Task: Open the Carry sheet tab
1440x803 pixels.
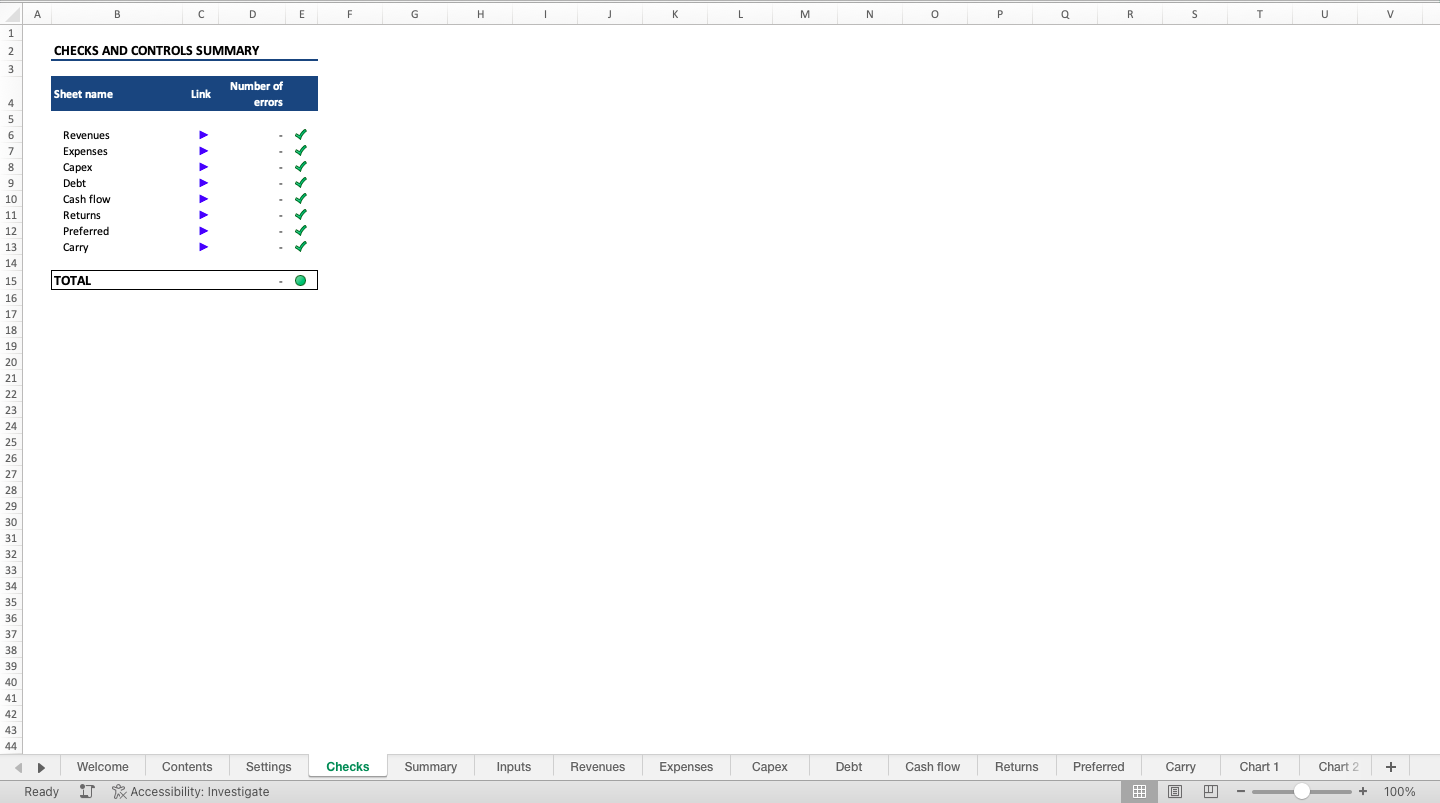Action: point(1181,767)
